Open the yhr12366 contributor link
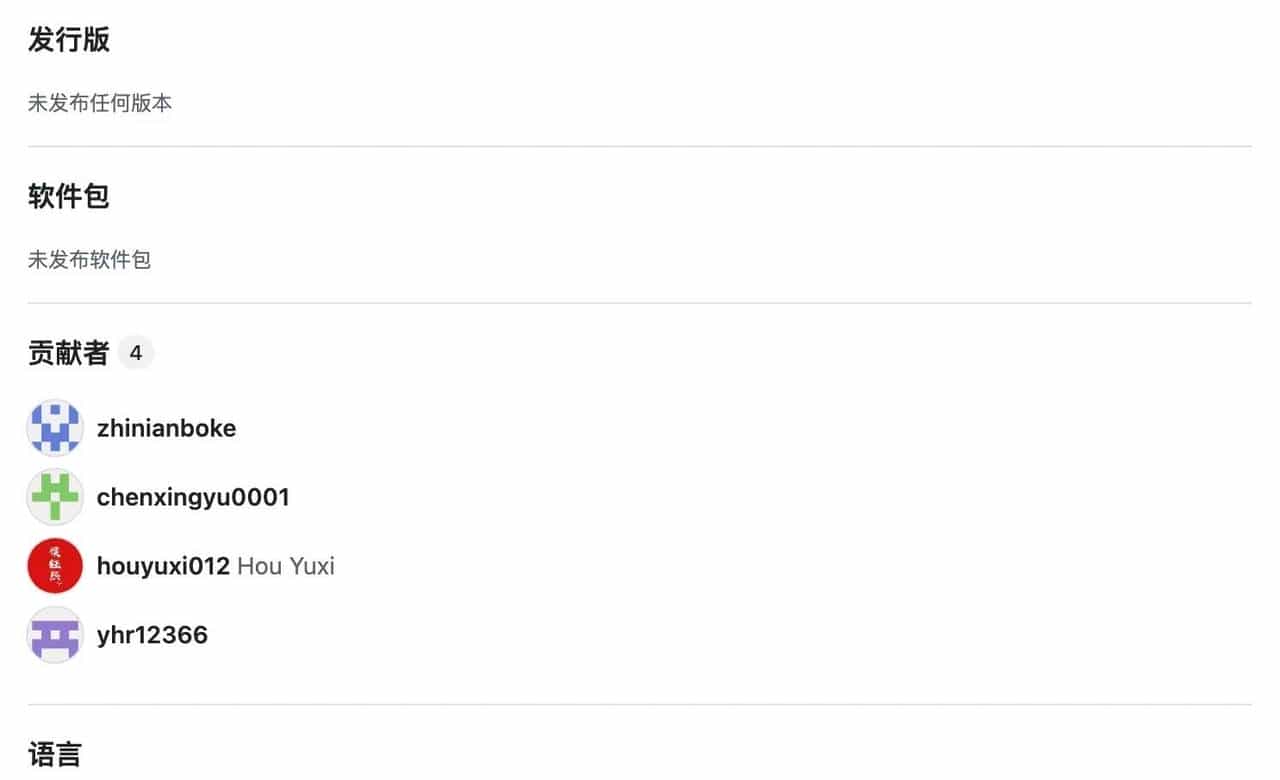Viewport: 1280px width, 780px height. click(152, 635)
